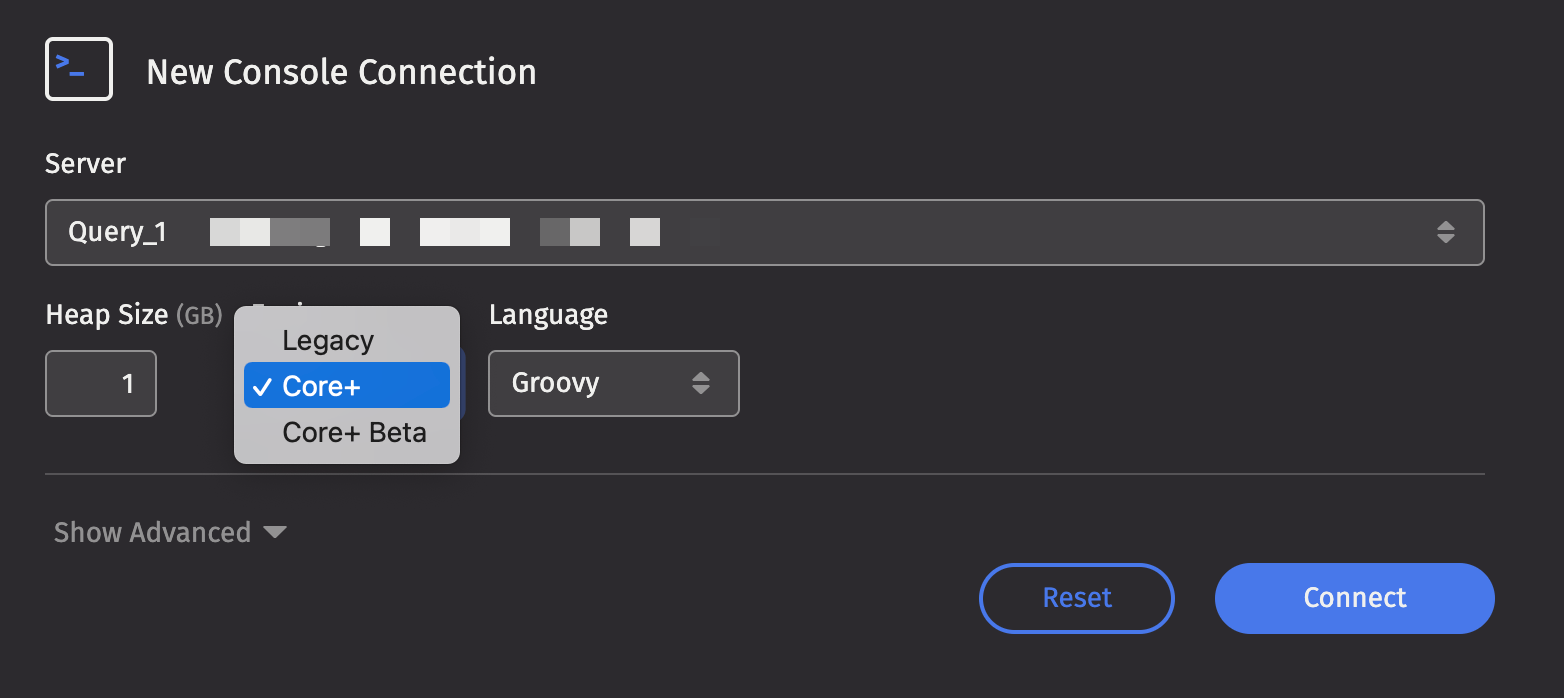Expand the Show Advanced section
This screenshot has height=698, width=1564.
point(152,532)
